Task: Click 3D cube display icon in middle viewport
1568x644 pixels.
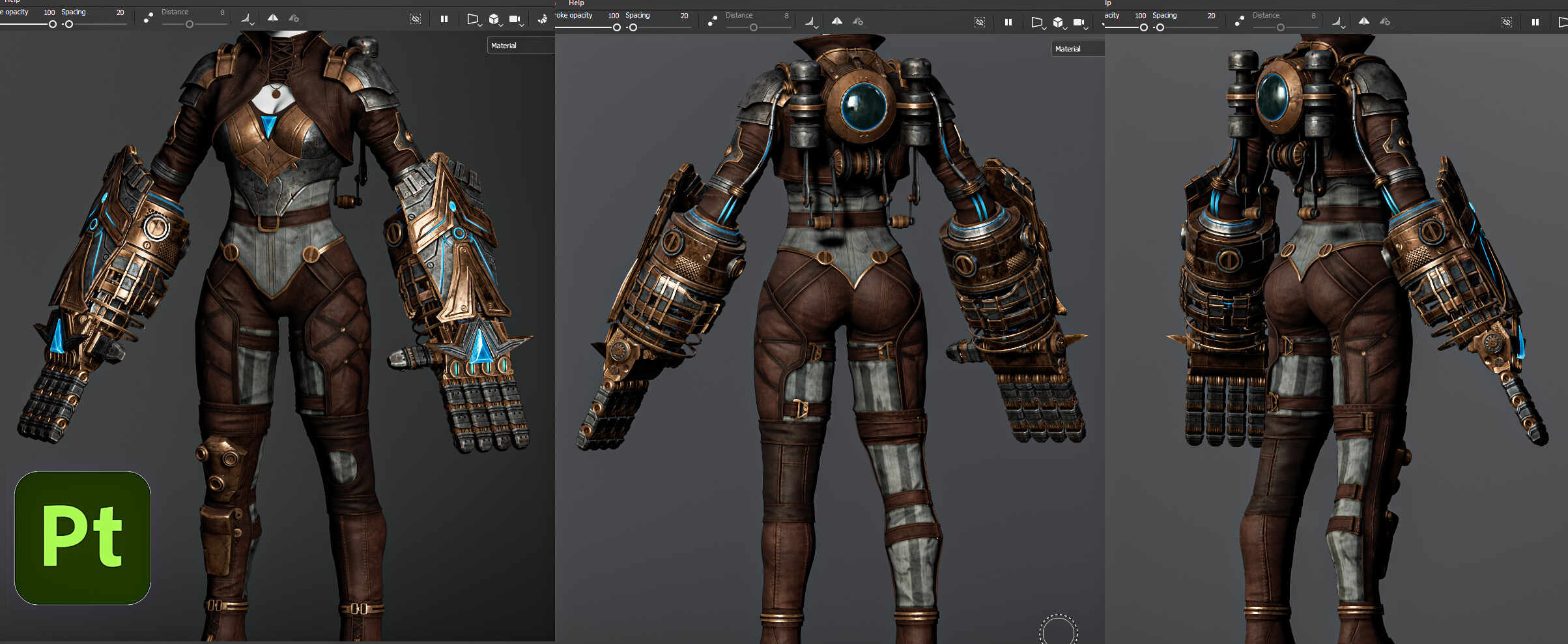Action: click(x=1058, y=23)
